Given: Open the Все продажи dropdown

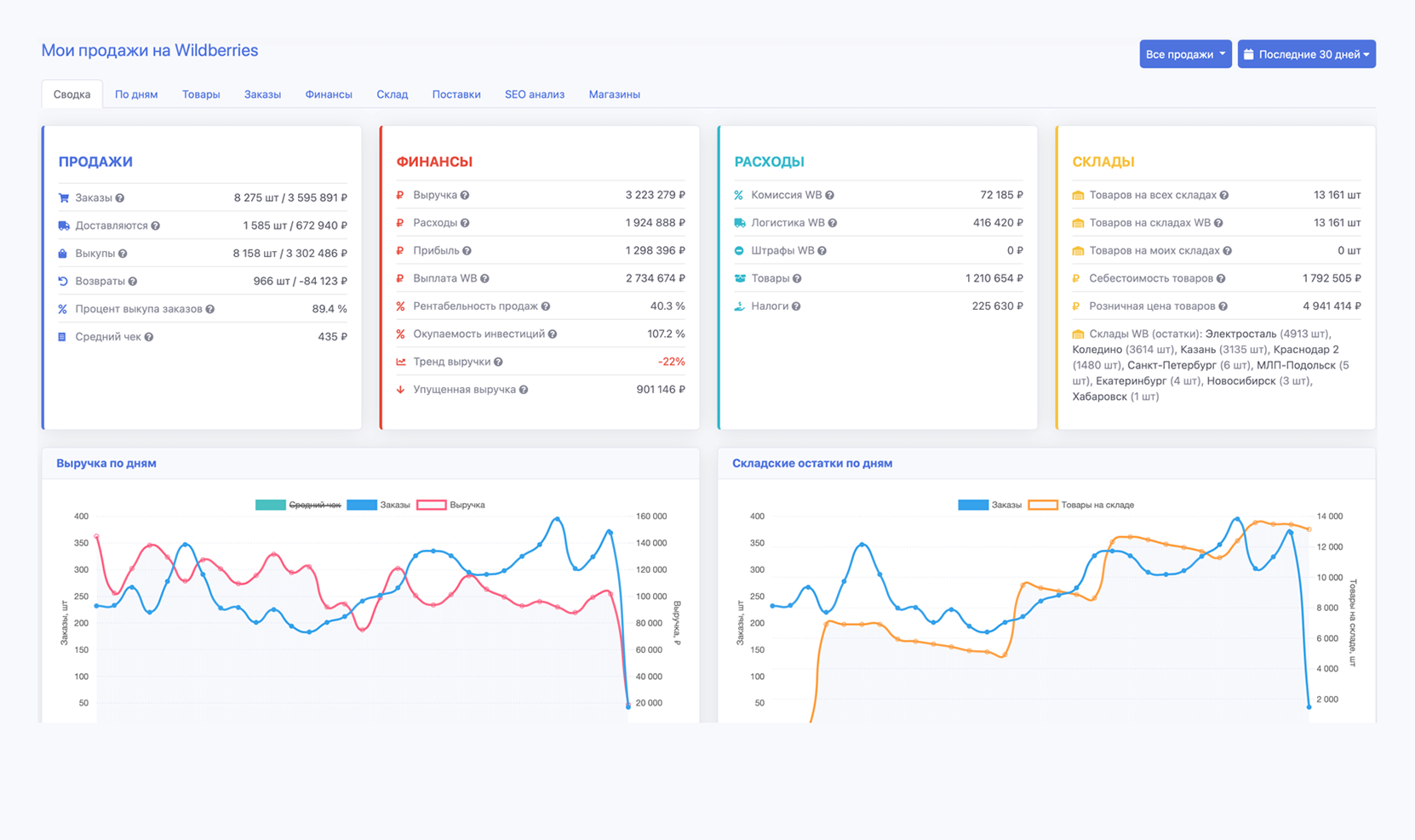Looking at the screenshot, I should [x=1185, y=54].
